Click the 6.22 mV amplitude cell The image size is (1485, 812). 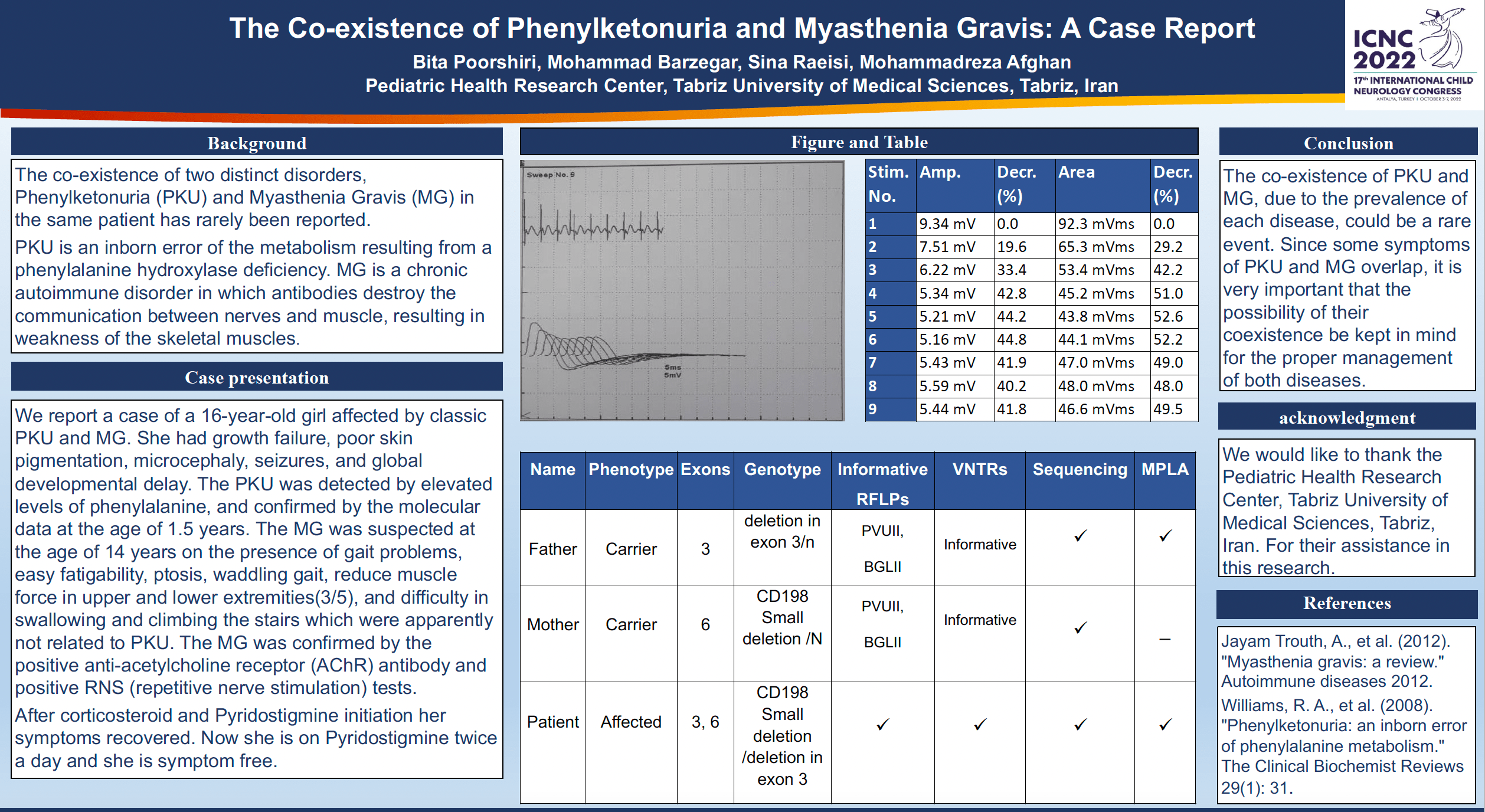955,270
